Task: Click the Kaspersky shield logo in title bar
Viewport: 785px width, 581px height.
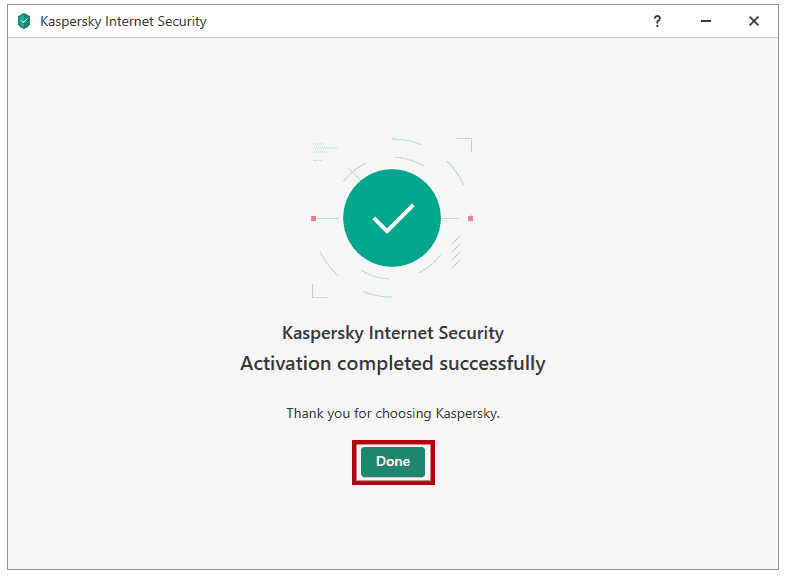Action: coord(24,21)
